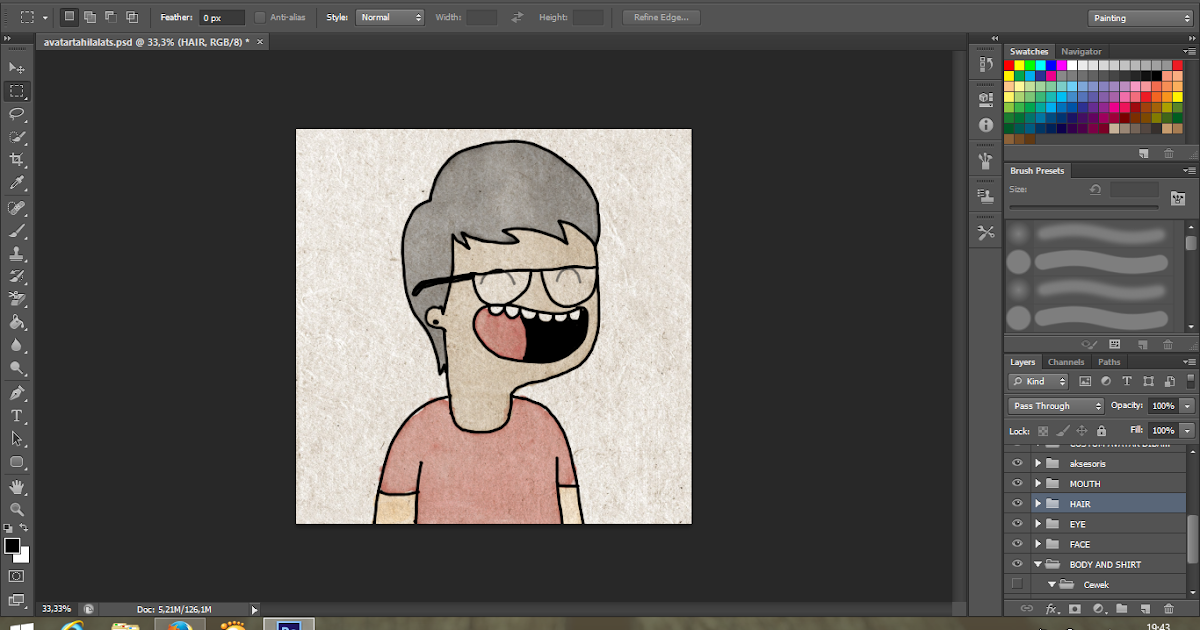Open the History panel icon

tap(986, 64)
